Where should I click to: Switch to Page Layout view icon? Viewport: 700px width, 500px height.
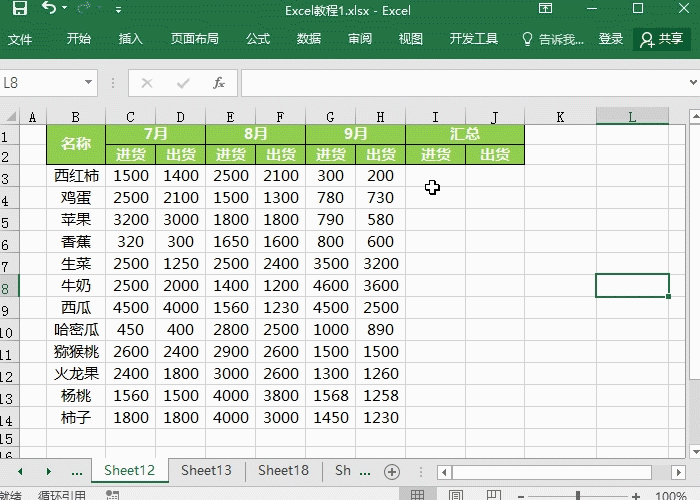[x=456, y=495]
